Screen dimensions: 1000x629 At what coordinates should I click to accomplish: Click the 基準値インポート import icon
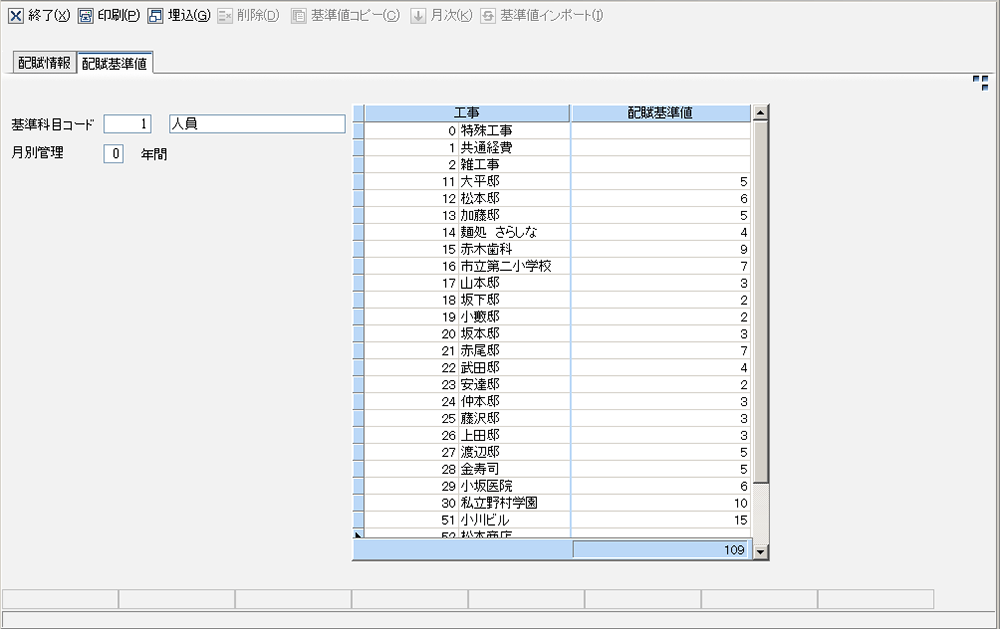[488, 16]
